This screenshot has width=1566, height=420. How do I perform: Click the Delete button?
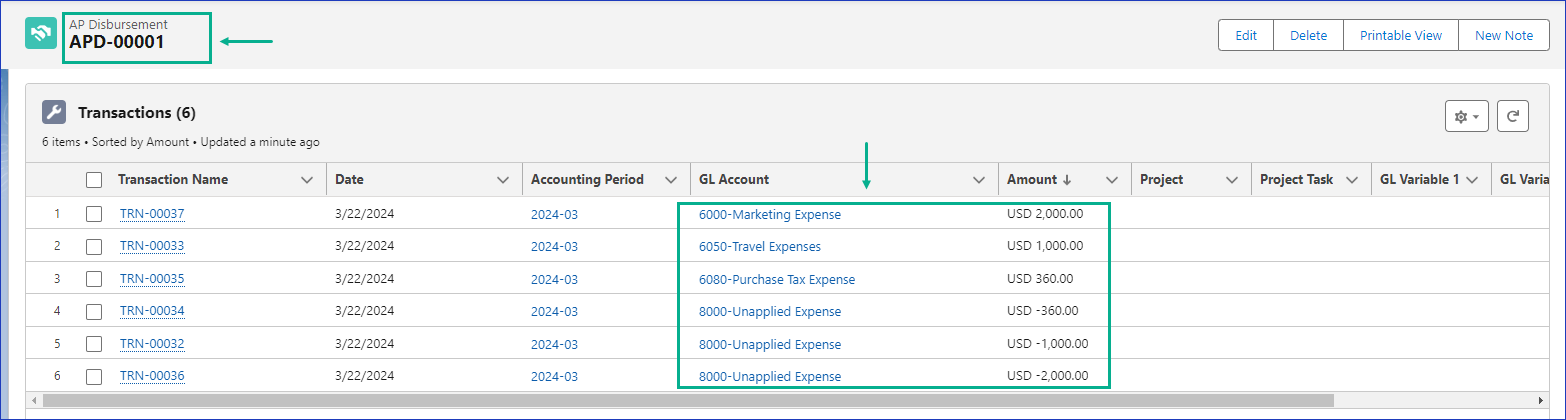[1308, 35]
